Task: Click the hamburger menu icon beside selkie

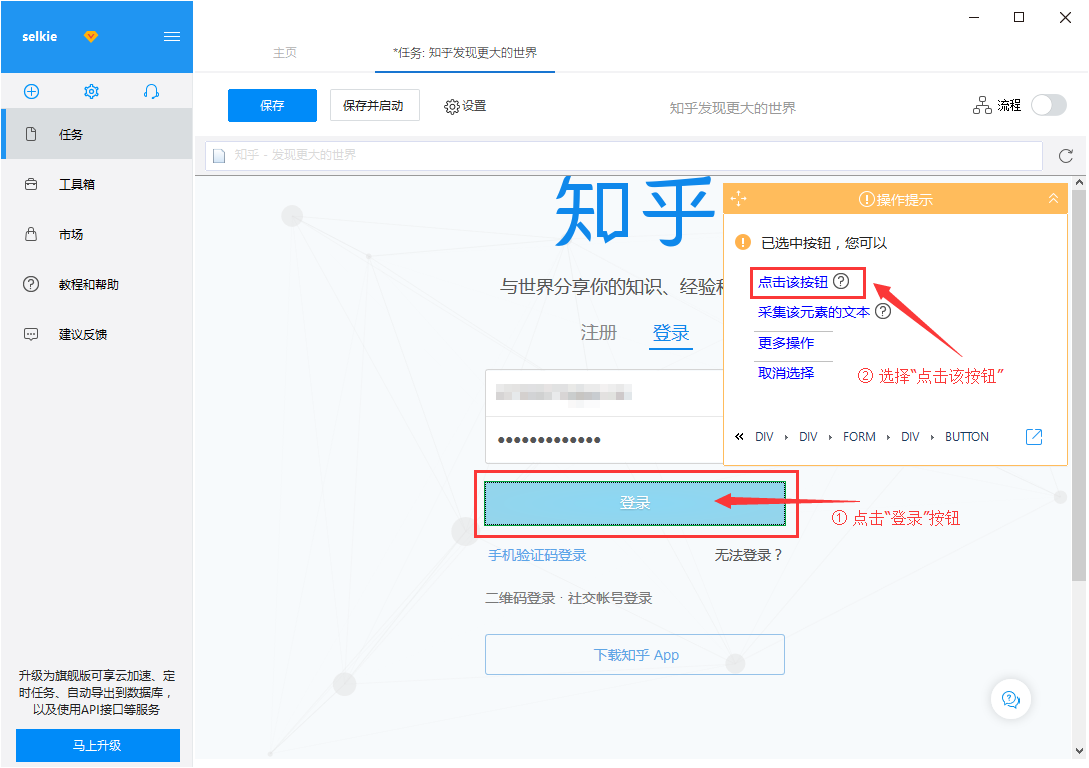Action: point(172,37)
